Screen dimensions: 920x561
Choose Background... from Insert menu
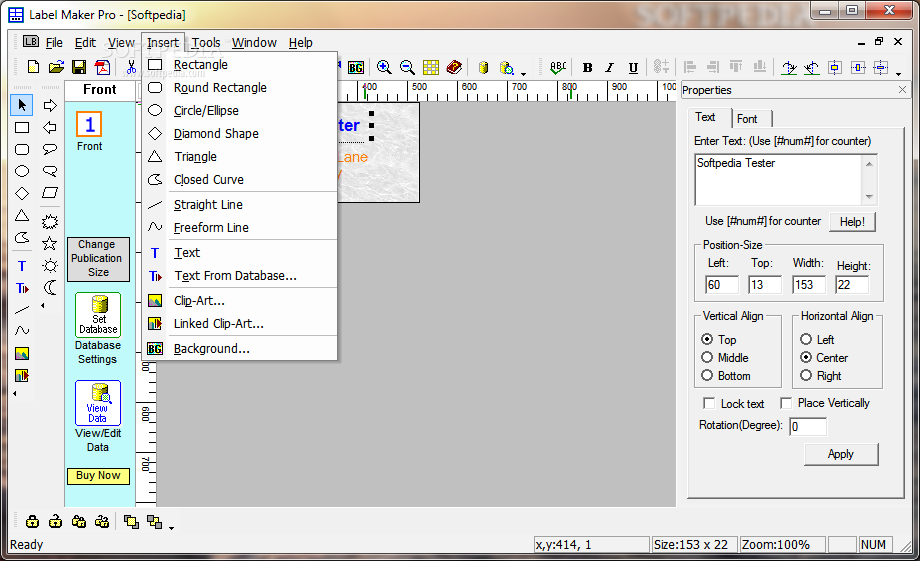click(x=240, y=349)
